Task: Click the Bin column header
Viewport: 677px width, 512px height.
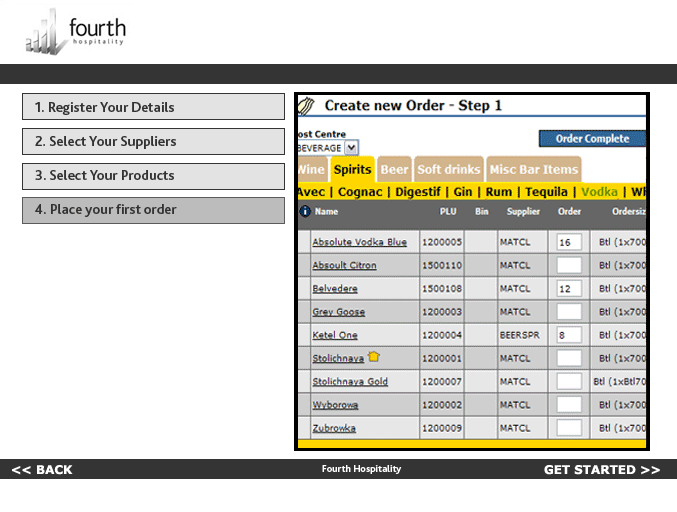Action: point(481,212)
